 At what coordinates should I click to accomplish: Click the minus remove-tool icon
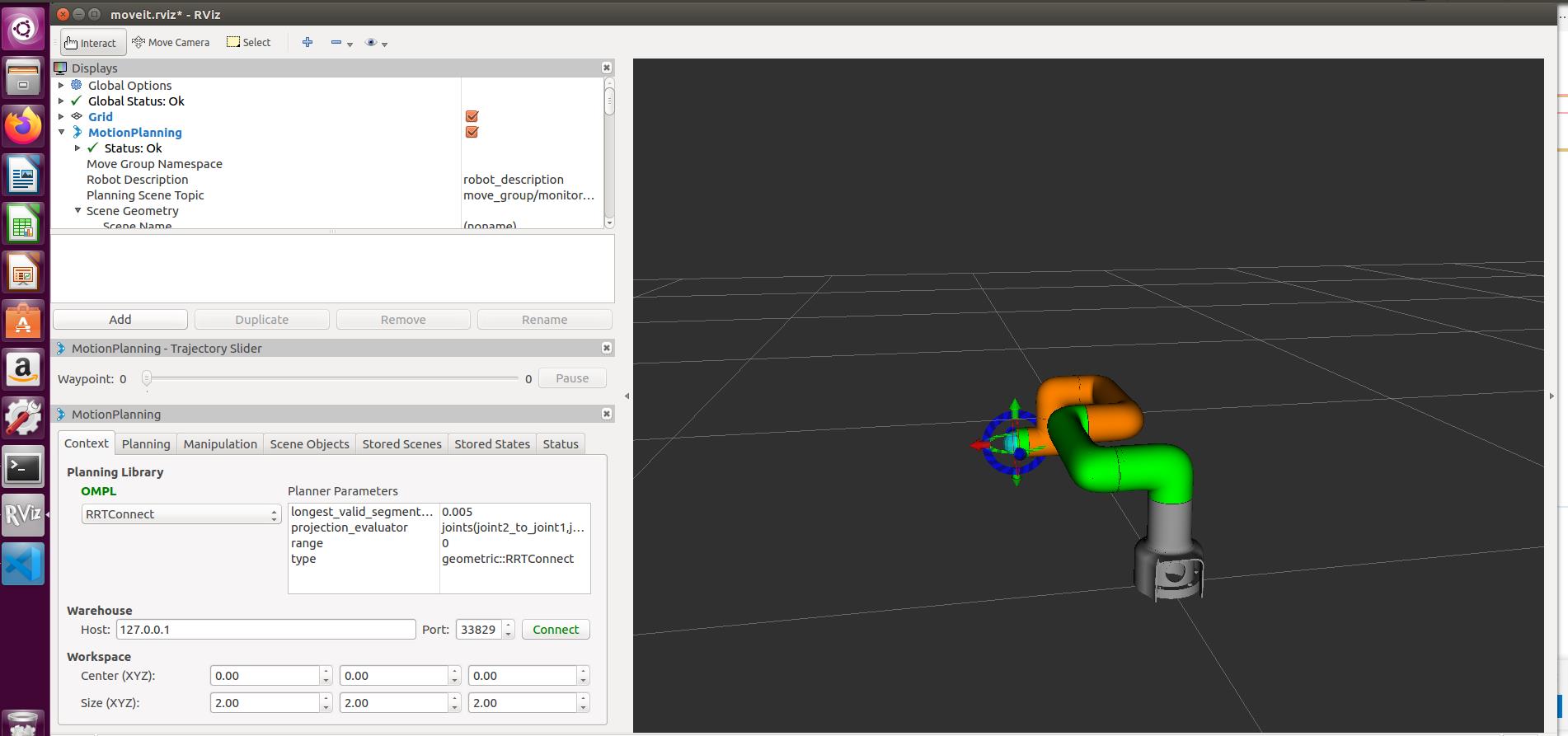(336, 43)
